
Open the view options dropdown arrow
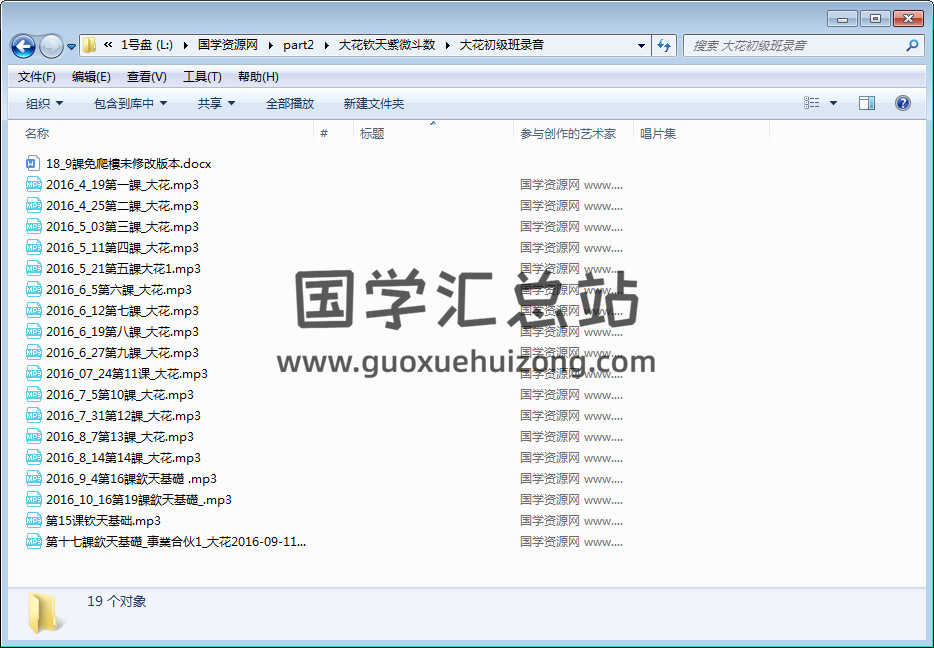[833, 103]
